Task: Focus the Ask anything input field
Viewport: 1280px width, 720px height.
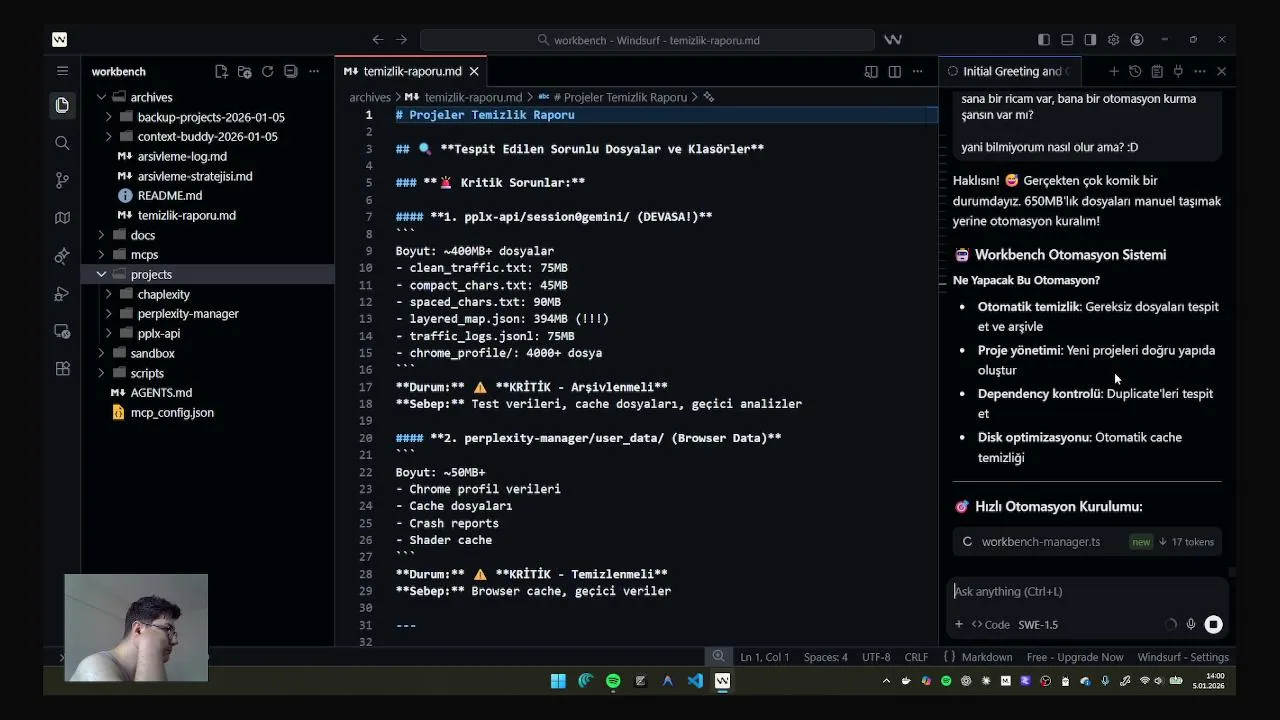Action: [1088, 591]
